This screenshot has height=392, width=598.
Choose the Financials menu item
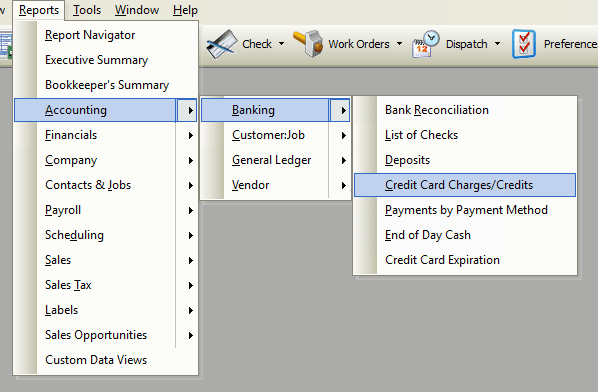[x=105, y=135]
